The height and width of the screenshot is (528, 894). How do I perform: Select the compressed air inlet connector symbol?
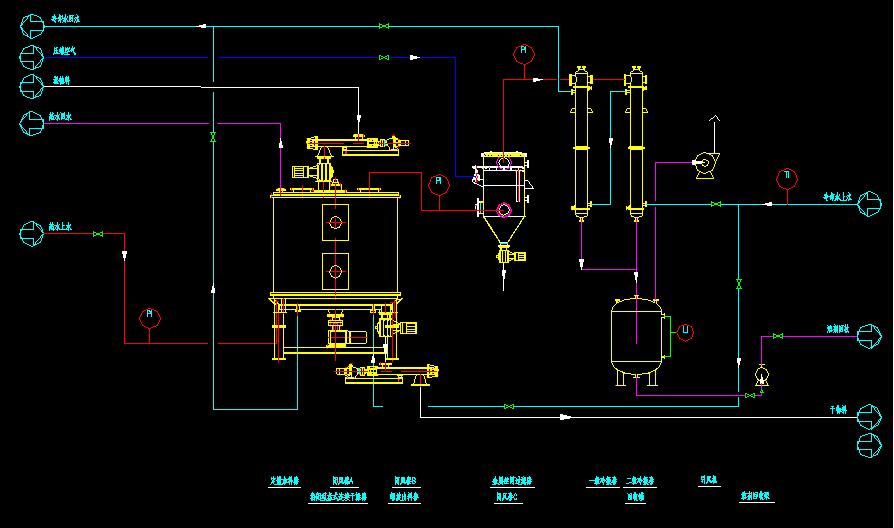(x=32, y=54)
